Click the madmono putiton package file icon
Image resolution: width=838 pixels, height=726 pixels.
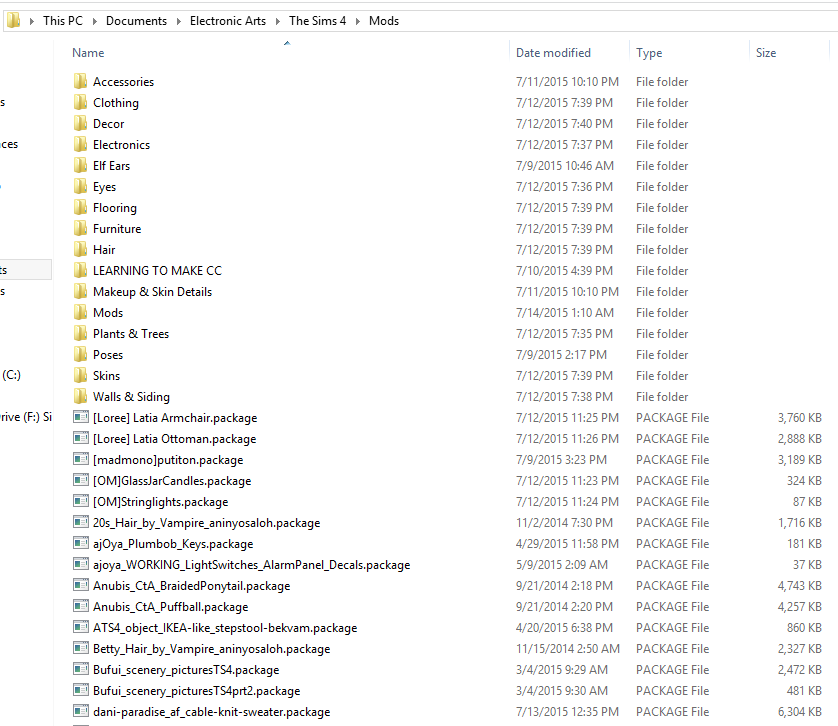click(81, 459)
